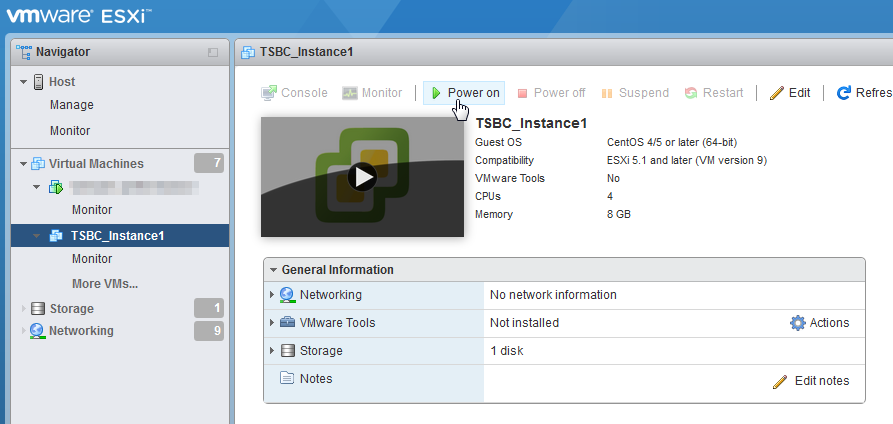Open the VMware Tools Actions menu
This screenshot has width=893, height=424.
pos(820,323)
